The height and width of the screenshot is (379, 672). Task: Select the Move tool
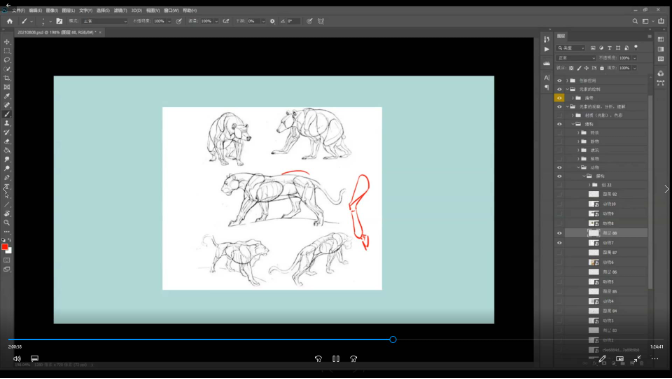[x=7, y=42]
